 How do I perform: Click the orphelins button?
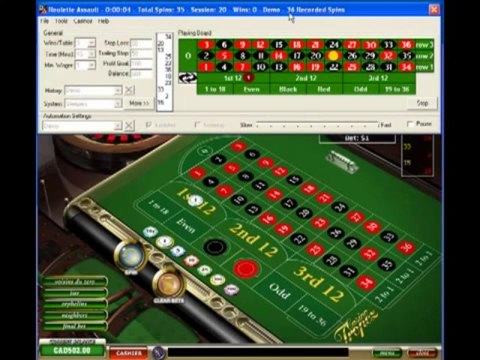75,304
